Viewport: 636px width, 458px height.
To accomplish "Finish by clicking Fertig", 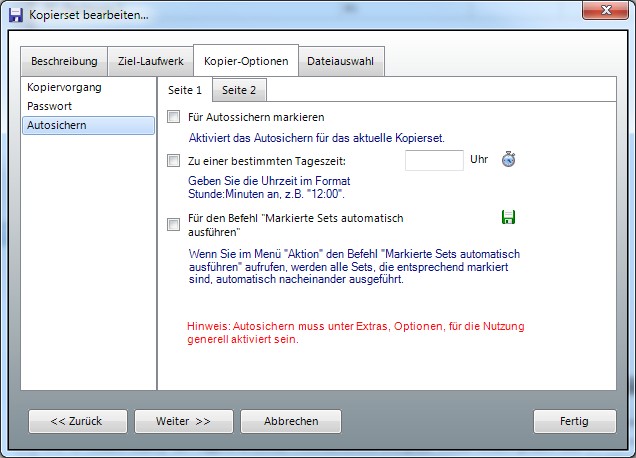I will (x=574, y=421).
